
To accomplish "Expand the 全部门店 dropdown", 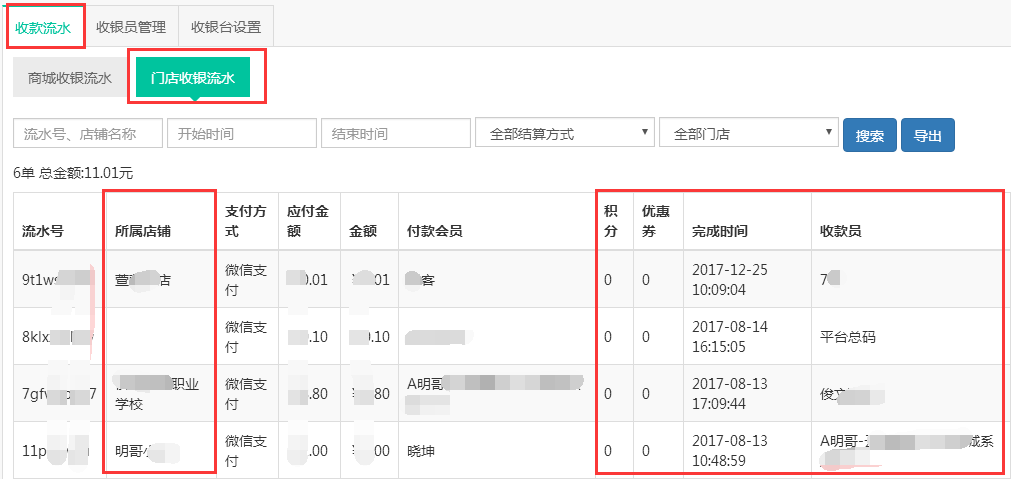I will 748,133.
